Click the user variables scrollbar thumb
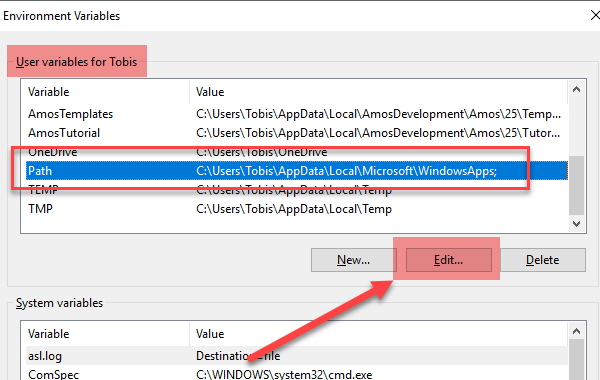The height and width of the screenshot is (380, 600). 577,185
